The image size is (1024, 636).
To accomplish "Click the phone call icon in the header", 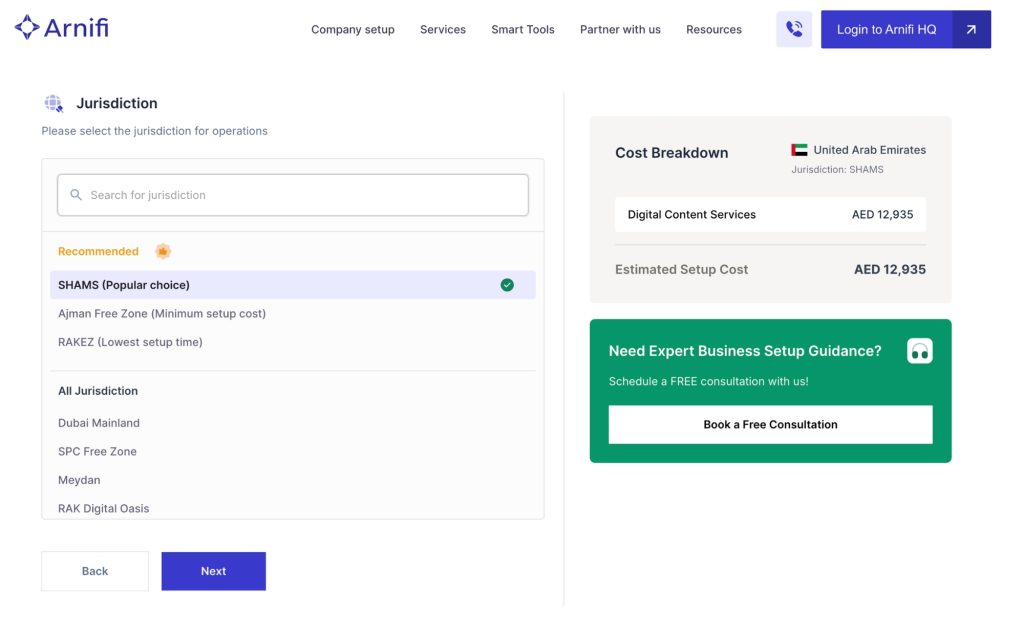I will coord(794,29).
